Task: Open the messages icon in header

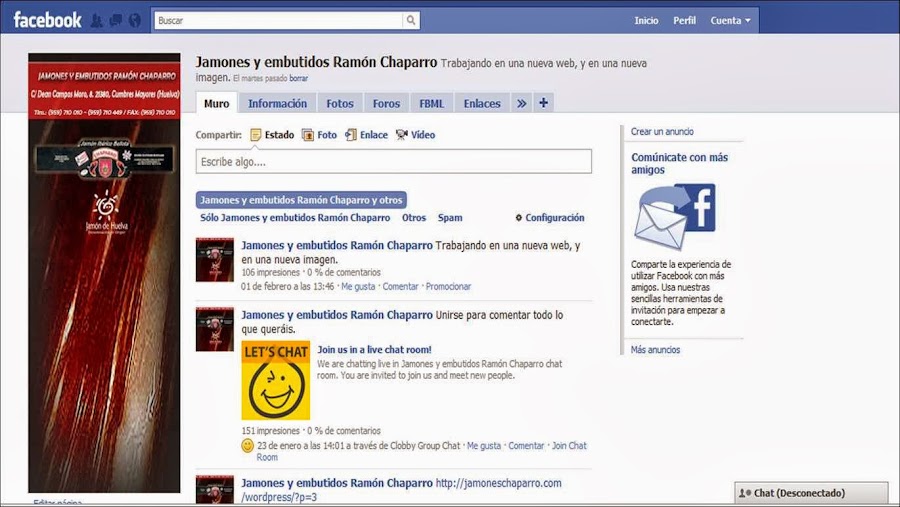Action: pyautogui.click(x=115, y=21)
